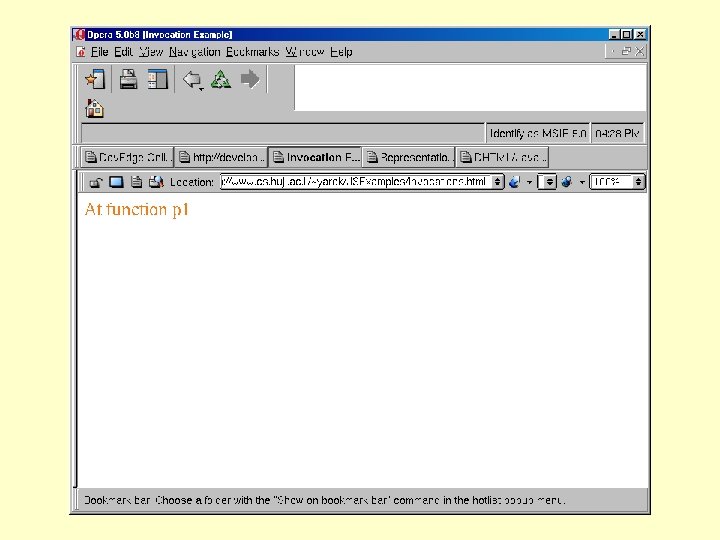Click the 04:28 PM clock field
This screenshot has width=720, height=540.
coord(617,134)
